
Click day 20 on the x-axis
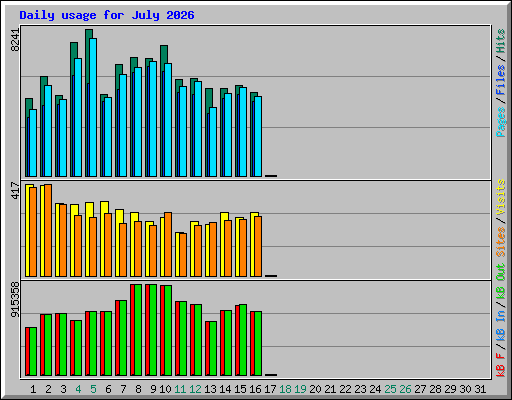(x=315, y=389)
